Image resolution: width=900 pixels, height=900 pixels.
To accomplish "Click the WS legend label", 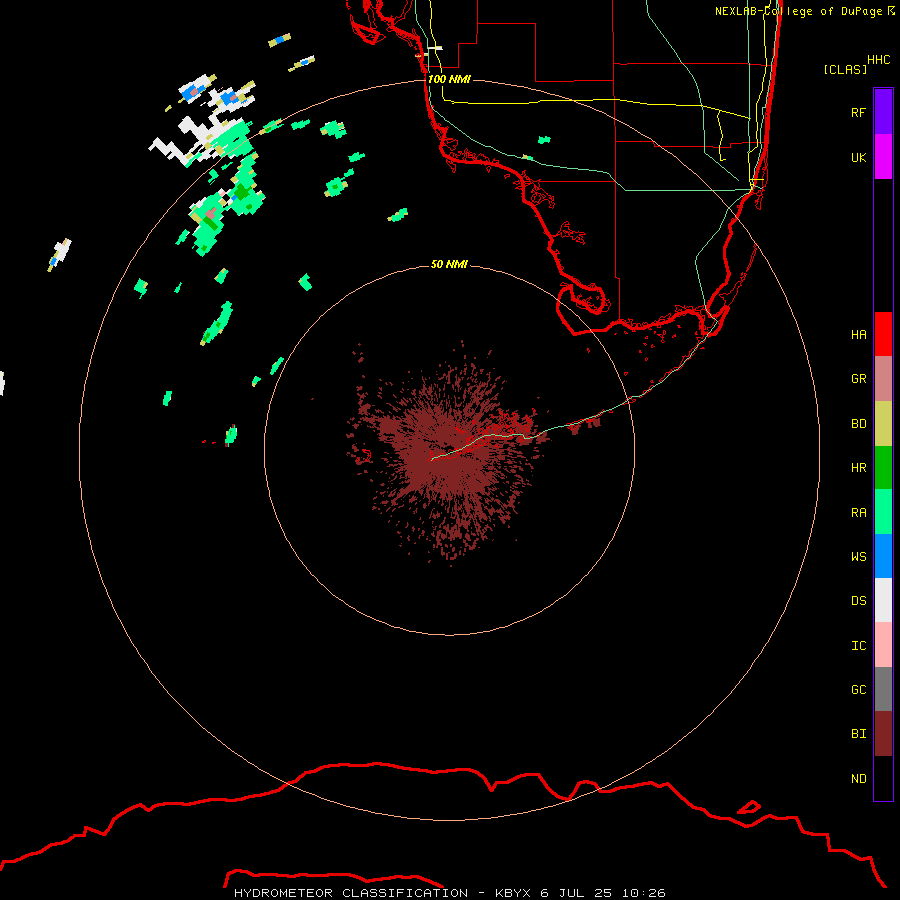I will (858, 556).
